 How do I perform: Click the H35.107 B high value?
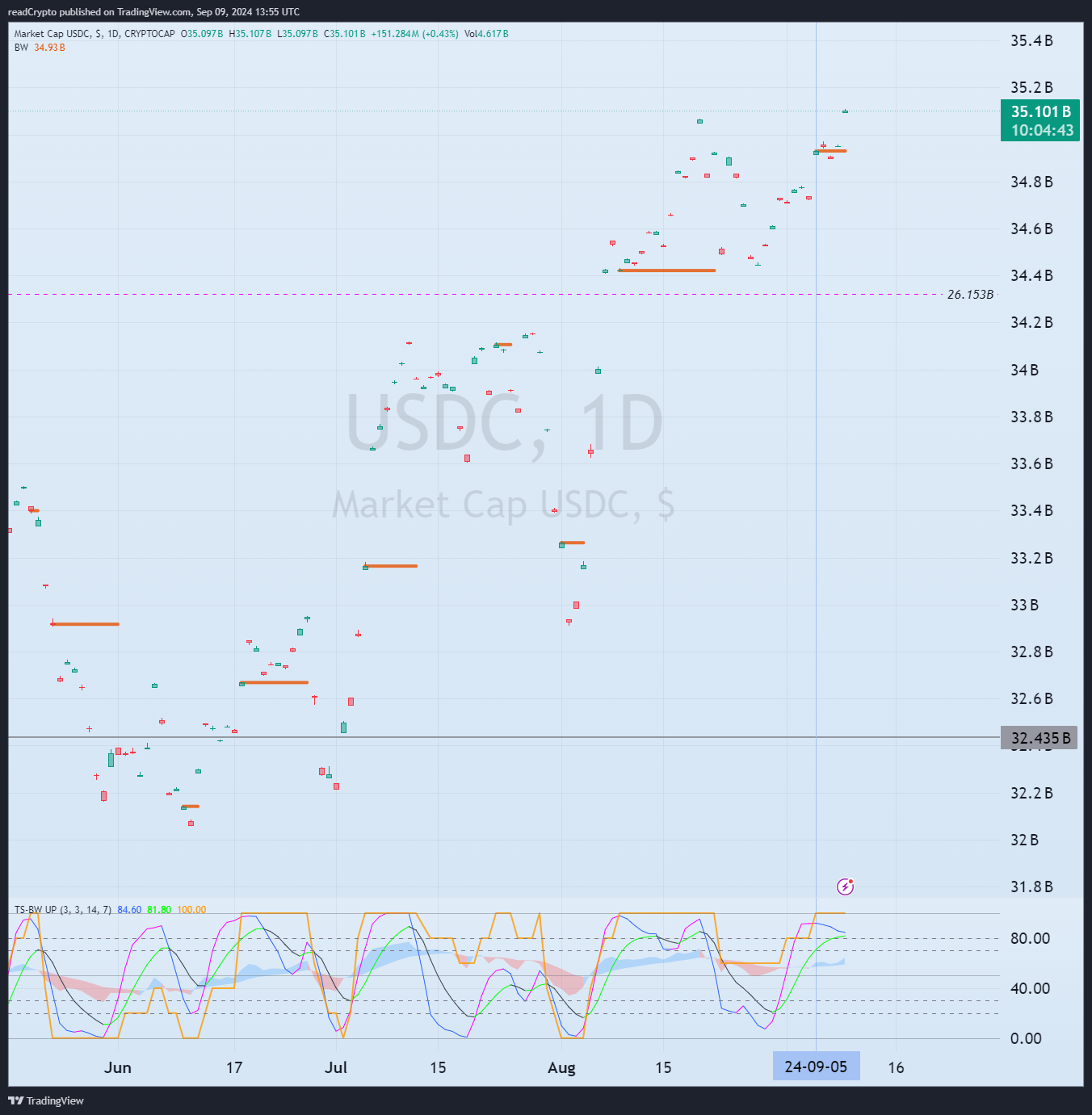(250, 34)
